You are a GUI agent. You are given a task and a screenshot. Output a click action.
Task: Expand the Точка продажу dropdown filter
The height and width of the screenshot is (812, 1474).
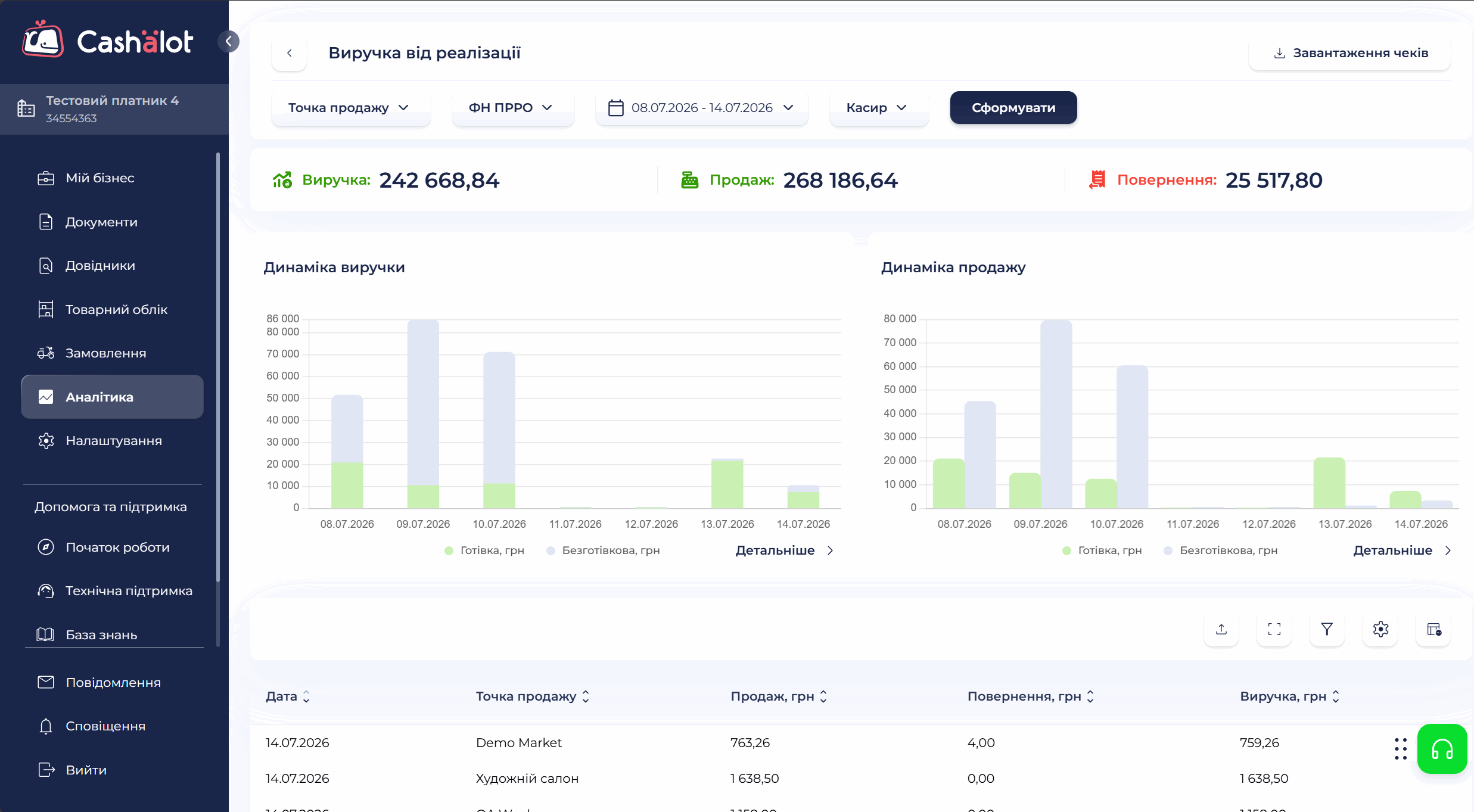tap(350, 108)
